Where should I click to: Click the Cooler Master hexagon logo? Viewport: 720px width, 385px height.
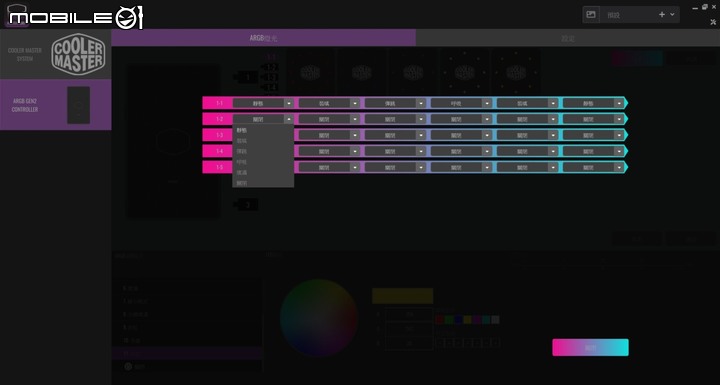(x=78, y=54)
